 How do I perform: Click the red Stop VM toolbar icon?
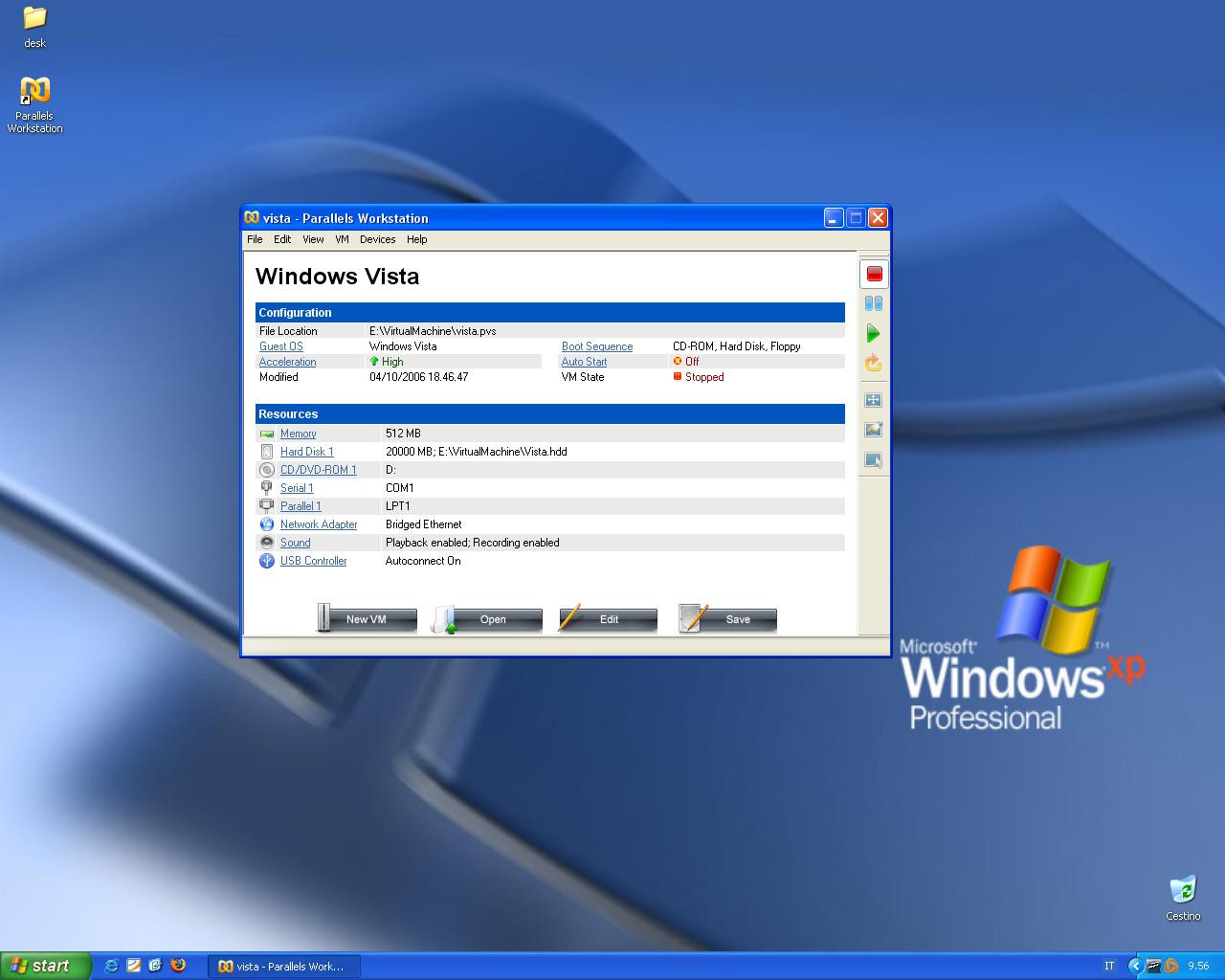pyautogui.click(x=874, y=275)
